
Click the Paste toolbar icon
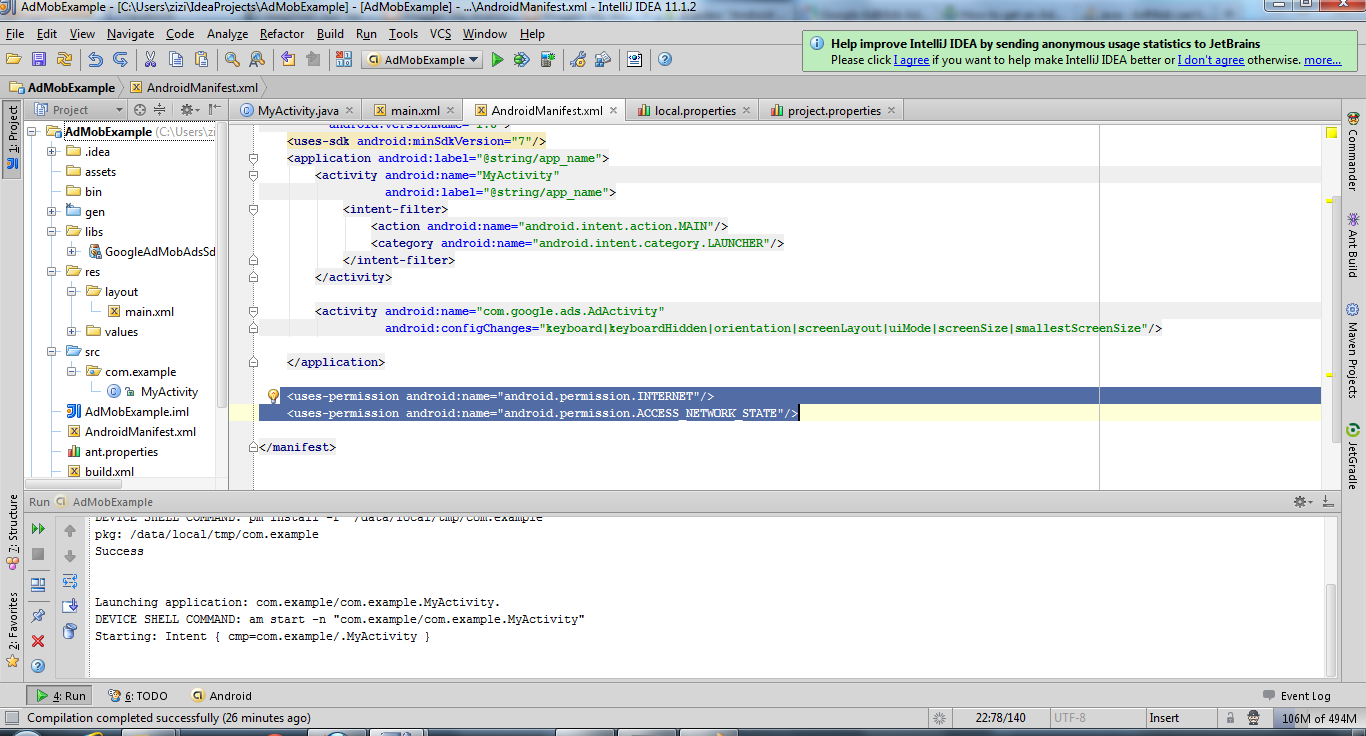click(202, 60)
